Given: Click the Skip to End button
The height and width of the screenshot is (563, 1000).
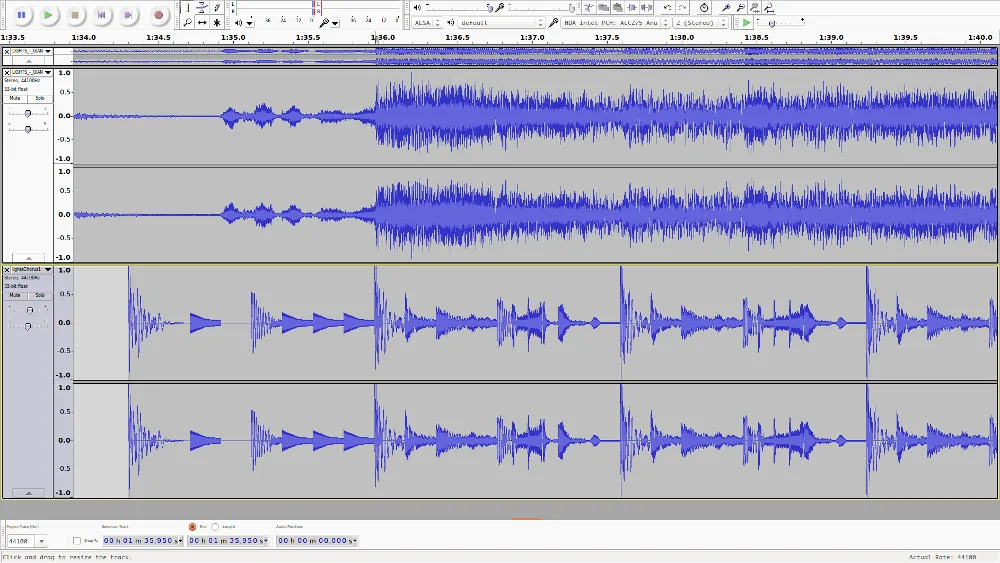Looking at the screenshot, I should point(128,15).
